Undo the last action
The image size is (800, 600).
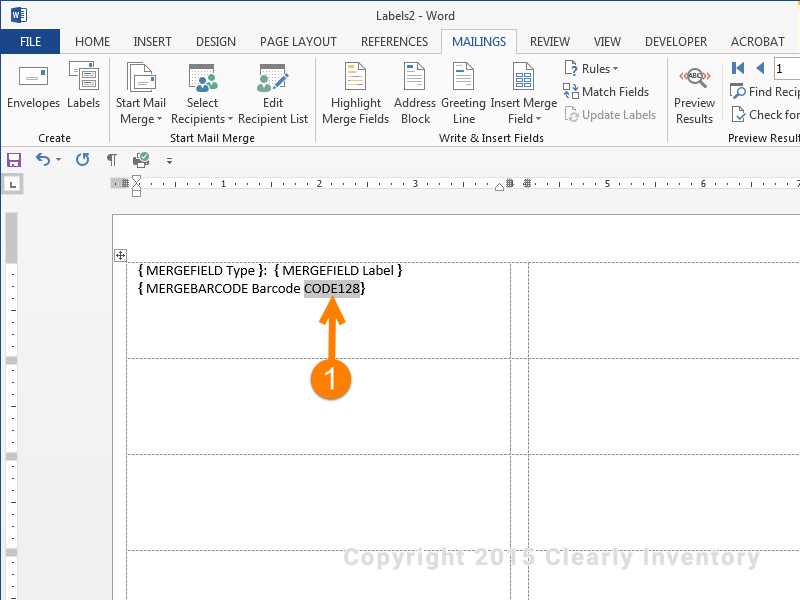(43, 160)
